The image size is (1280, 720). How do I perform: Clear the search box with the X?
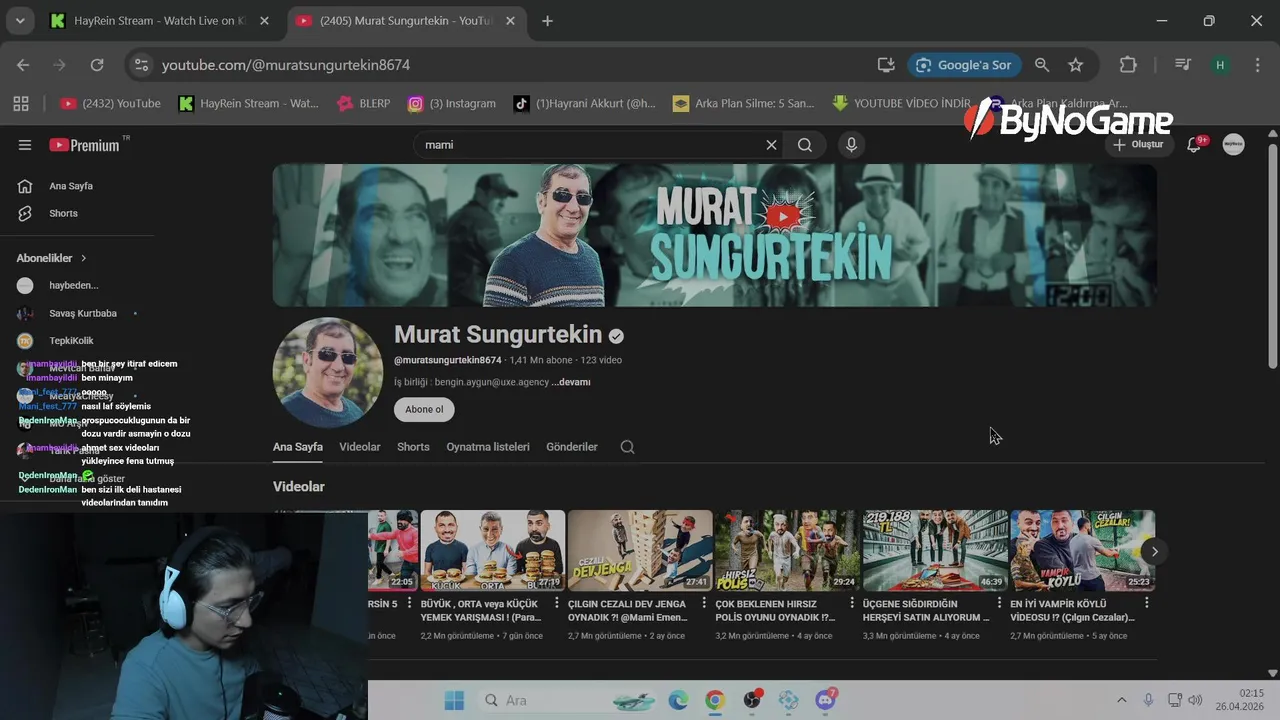[771, 145]
